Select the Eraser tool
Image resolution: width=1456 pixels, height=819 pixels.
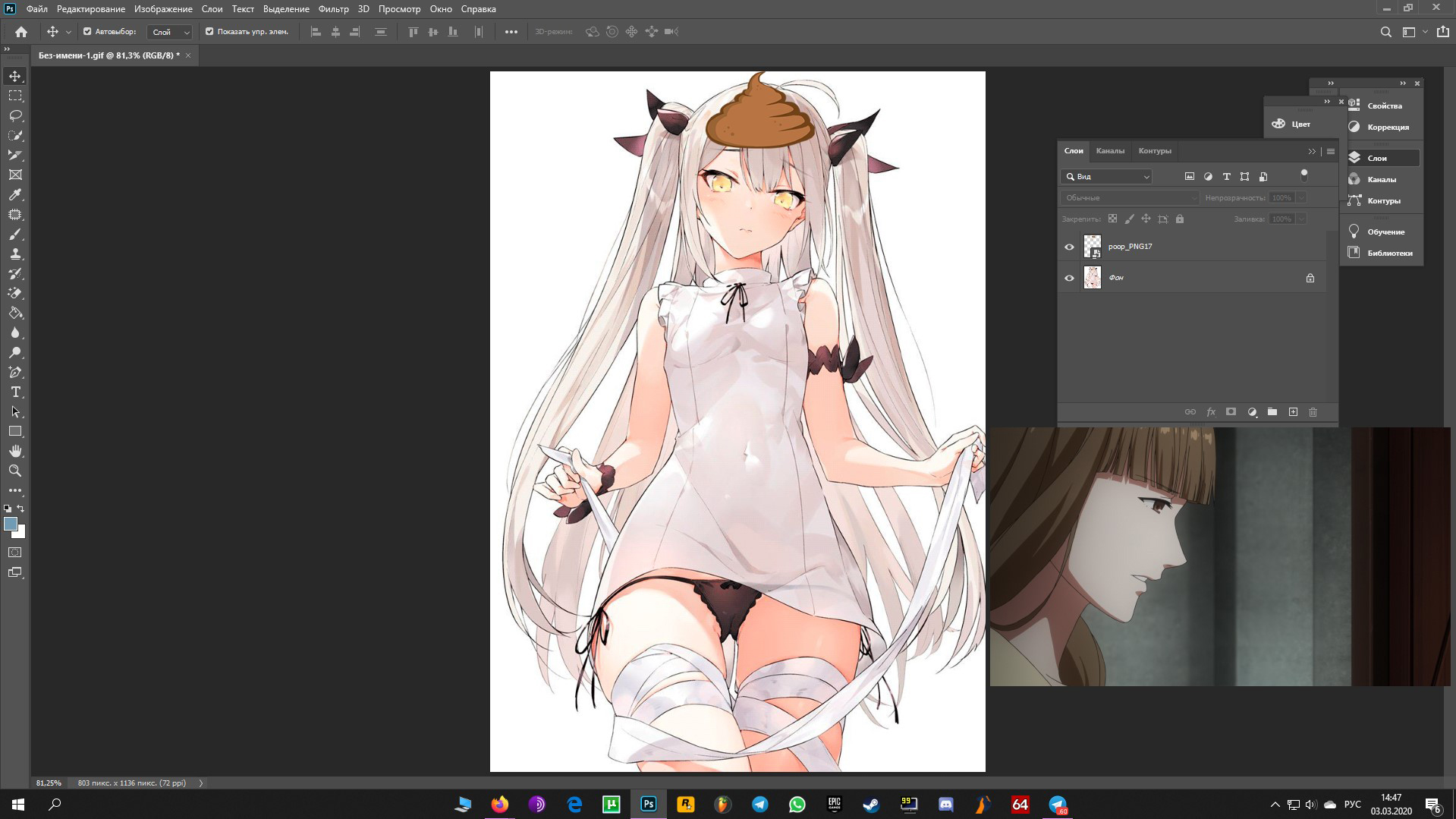tap(15, 293)
